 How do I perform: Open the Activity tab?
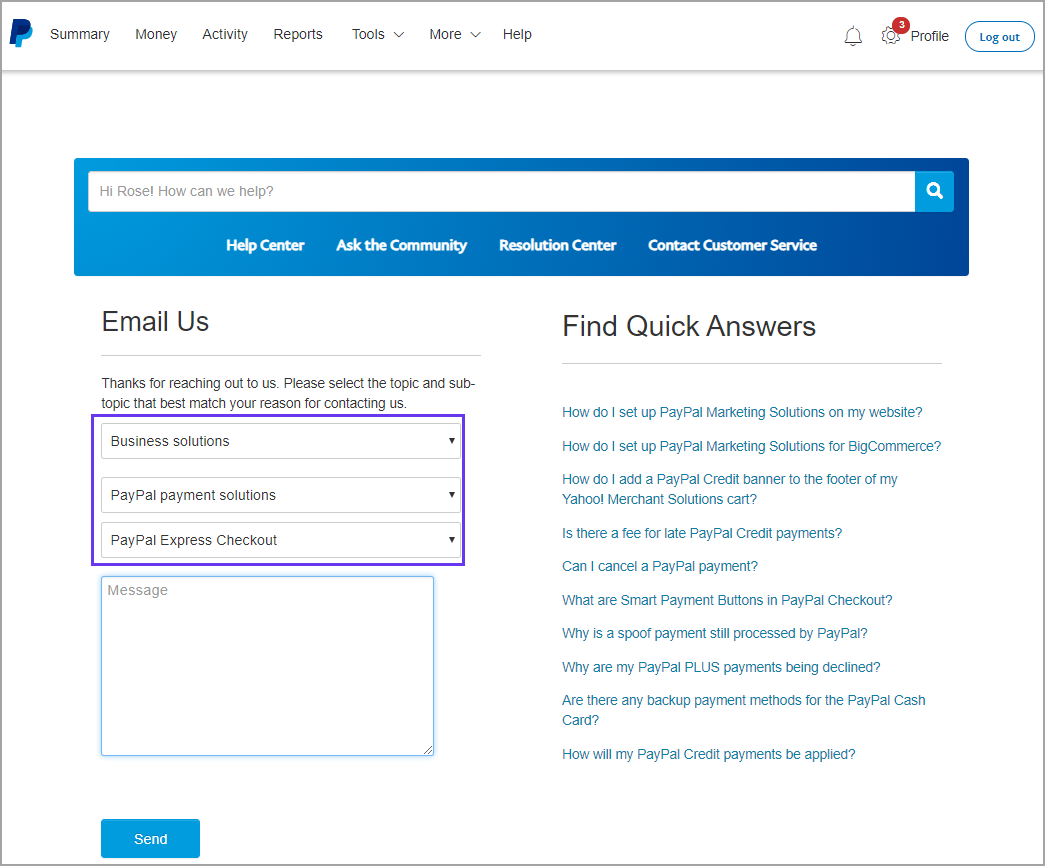225,34
